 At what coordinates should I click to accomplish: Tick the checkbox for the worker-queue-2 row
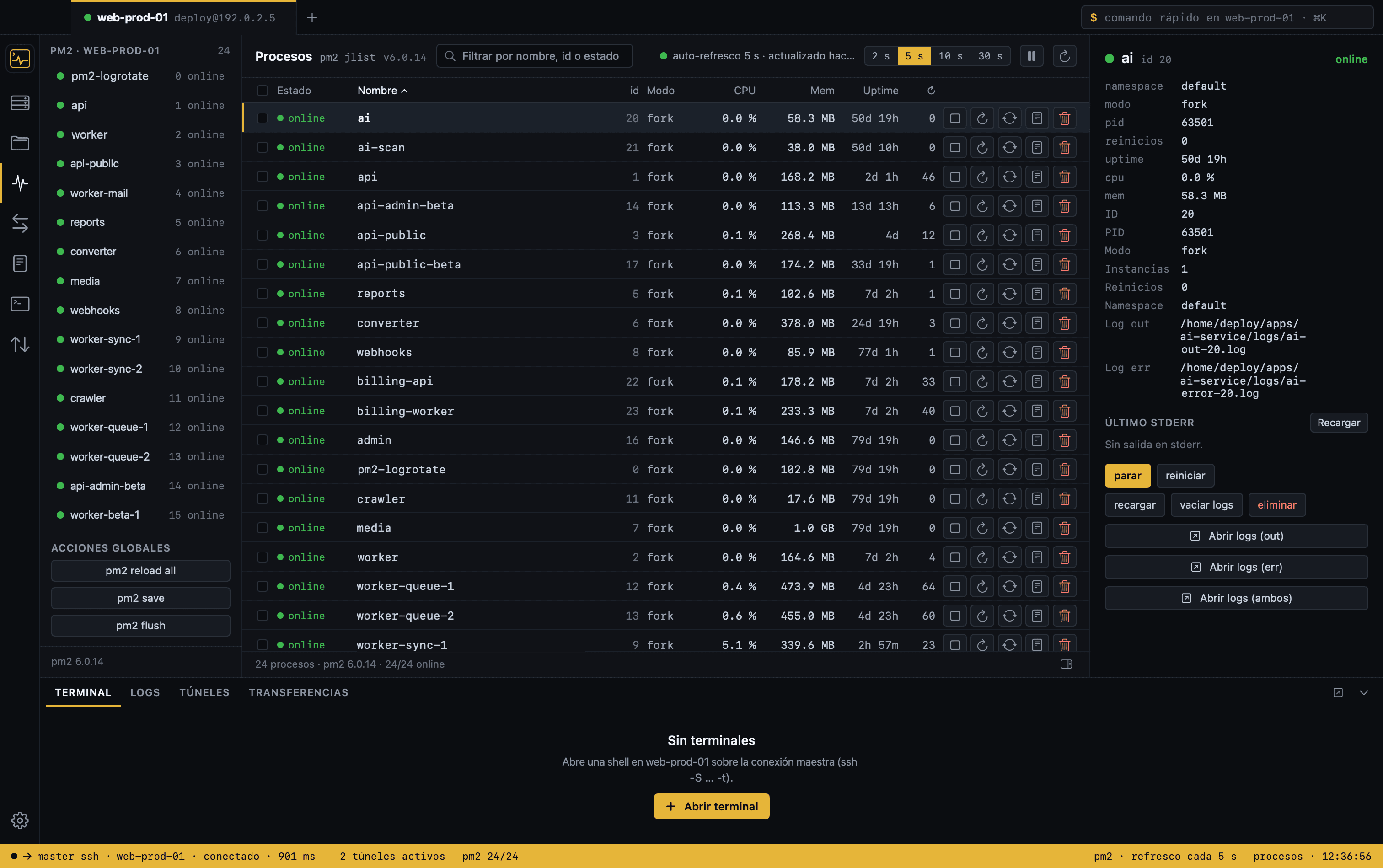(263, 616)
